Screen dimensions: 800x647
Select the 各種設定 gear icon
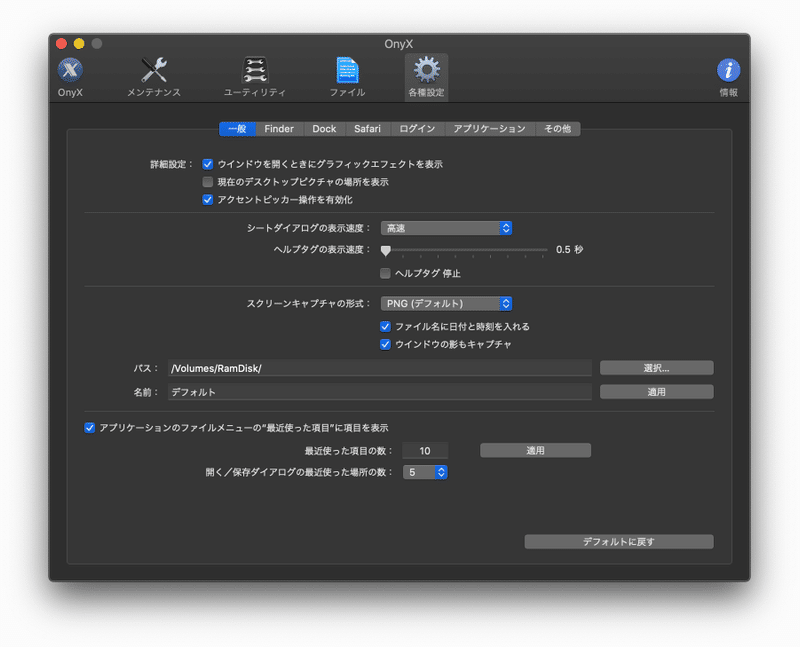click(427, 77)
